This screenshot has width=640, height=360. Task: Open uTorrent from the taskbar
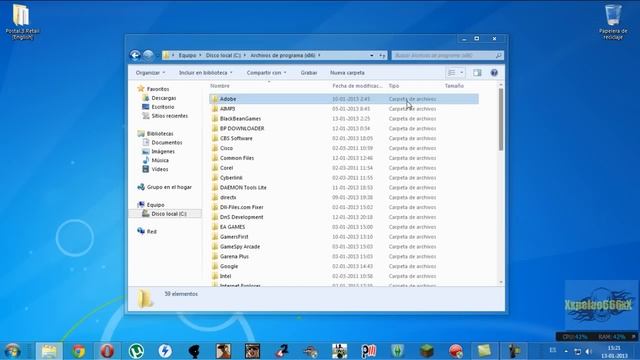click(x=136, y=351)
